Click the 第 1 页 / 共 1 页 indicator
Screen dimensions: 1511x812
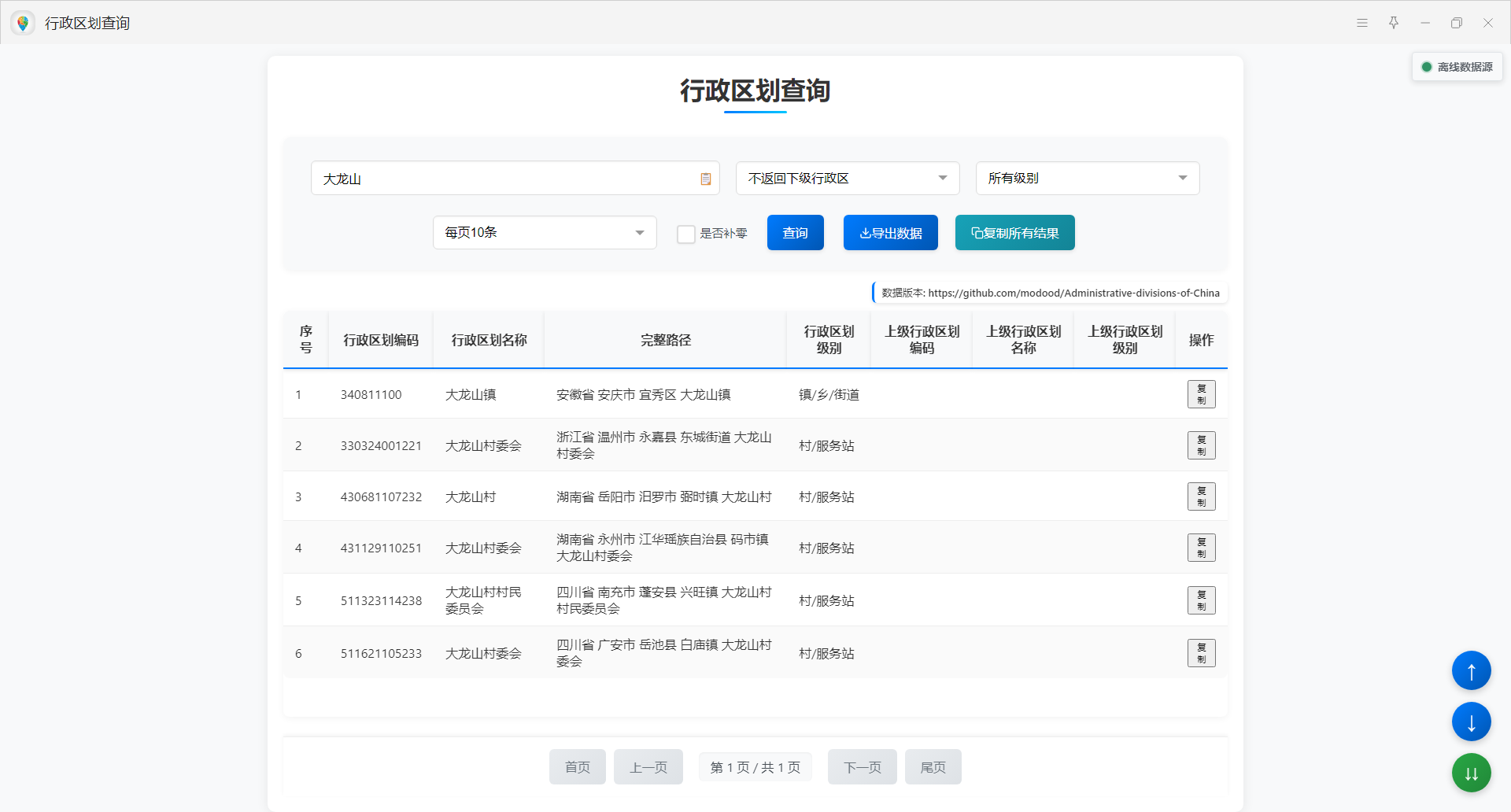pos(755,767)
